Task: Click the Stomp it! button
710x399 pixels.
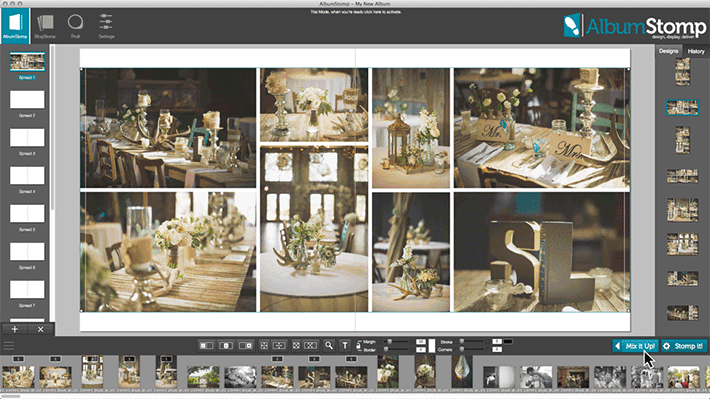Action: (x=684, y=346)
